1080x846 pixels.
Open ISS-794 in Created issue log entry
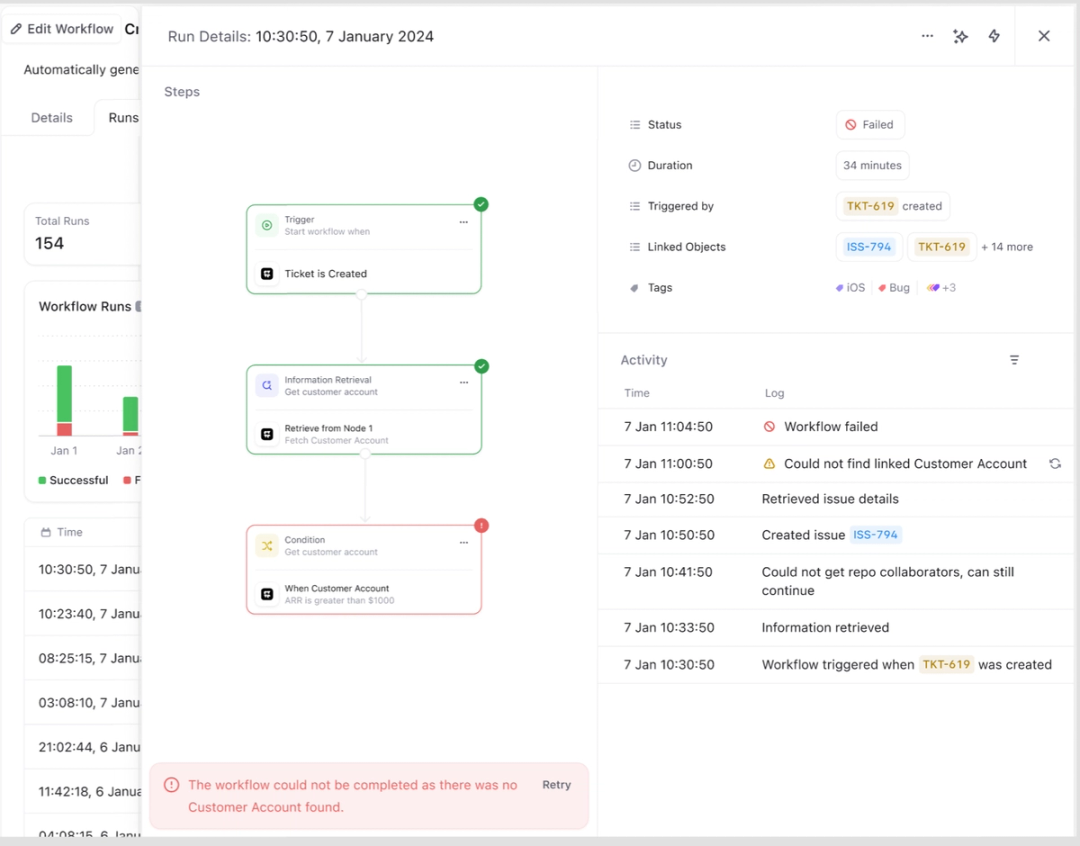click(x=875, y=535)
